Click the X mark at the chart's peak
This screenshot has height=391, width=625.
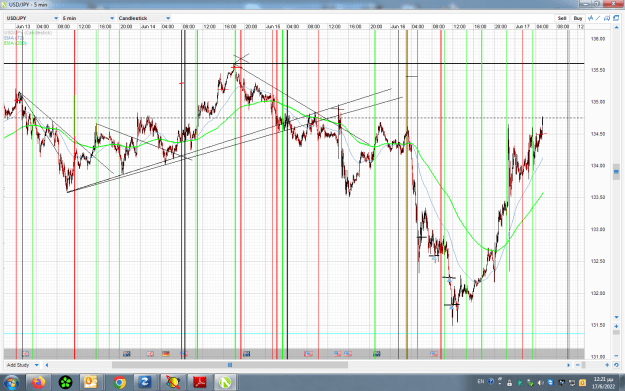click(x=241, y=58)
